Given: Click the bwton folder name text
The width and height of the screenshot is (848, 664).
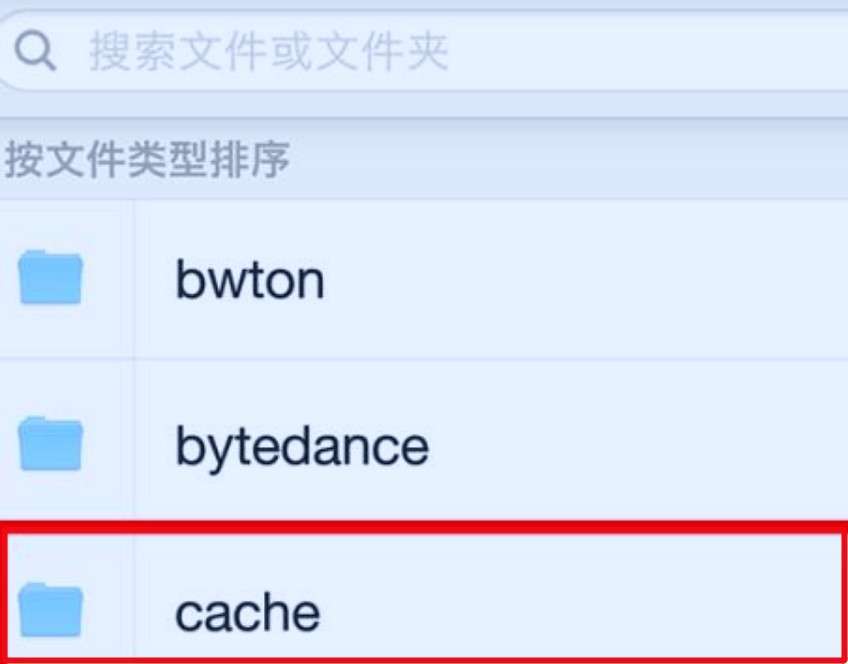Looking at the screenshot, I should pyautogui.click(x=247, y=278).
